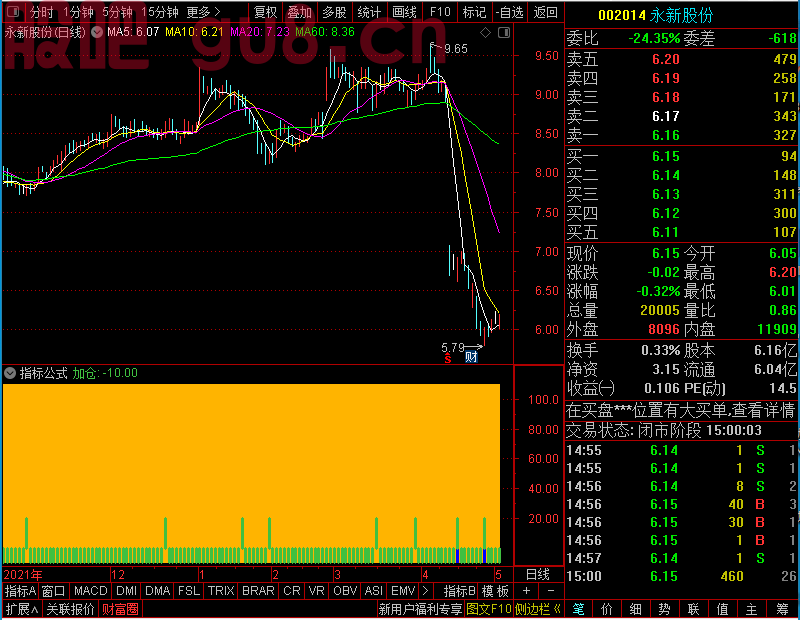
Task: Select the DMI indicator
Action: (126, 591)
